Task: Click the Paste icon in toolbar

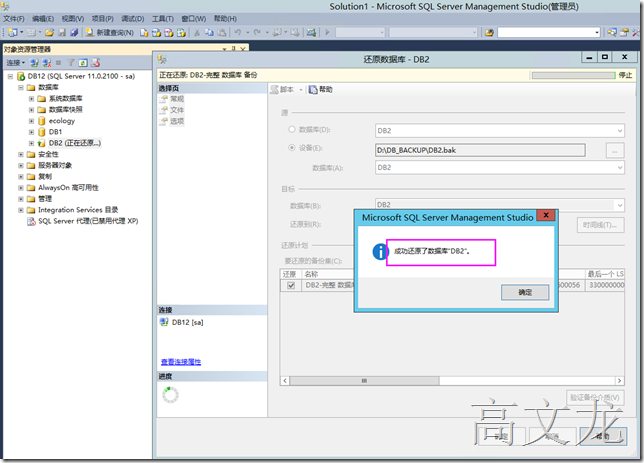Action: pyautogui.click(x=222, y=32)
